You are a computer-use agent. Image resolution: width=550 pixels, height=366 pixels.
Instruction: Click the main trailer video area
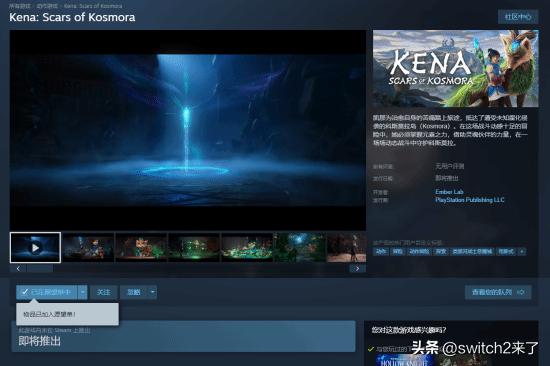pos(188,130)
